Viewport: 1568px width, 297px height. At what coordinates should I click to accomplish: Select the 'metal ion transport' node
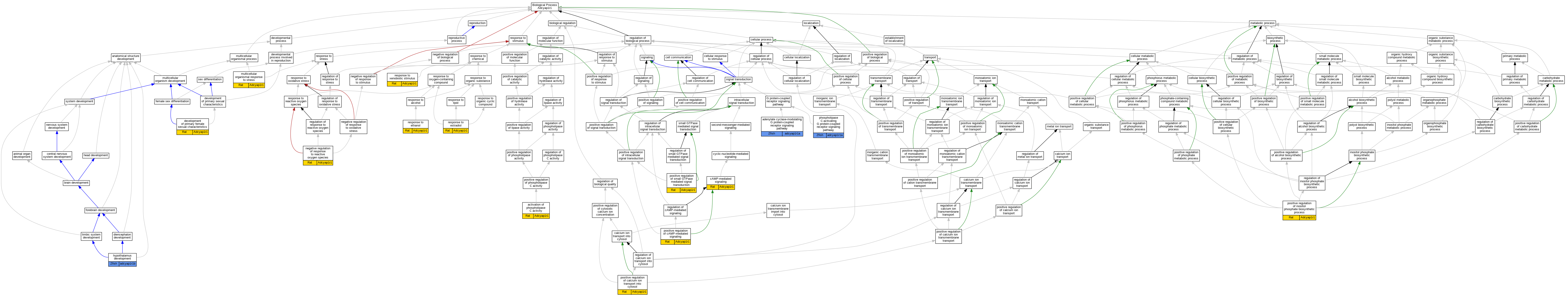[x=1059, y=127]
